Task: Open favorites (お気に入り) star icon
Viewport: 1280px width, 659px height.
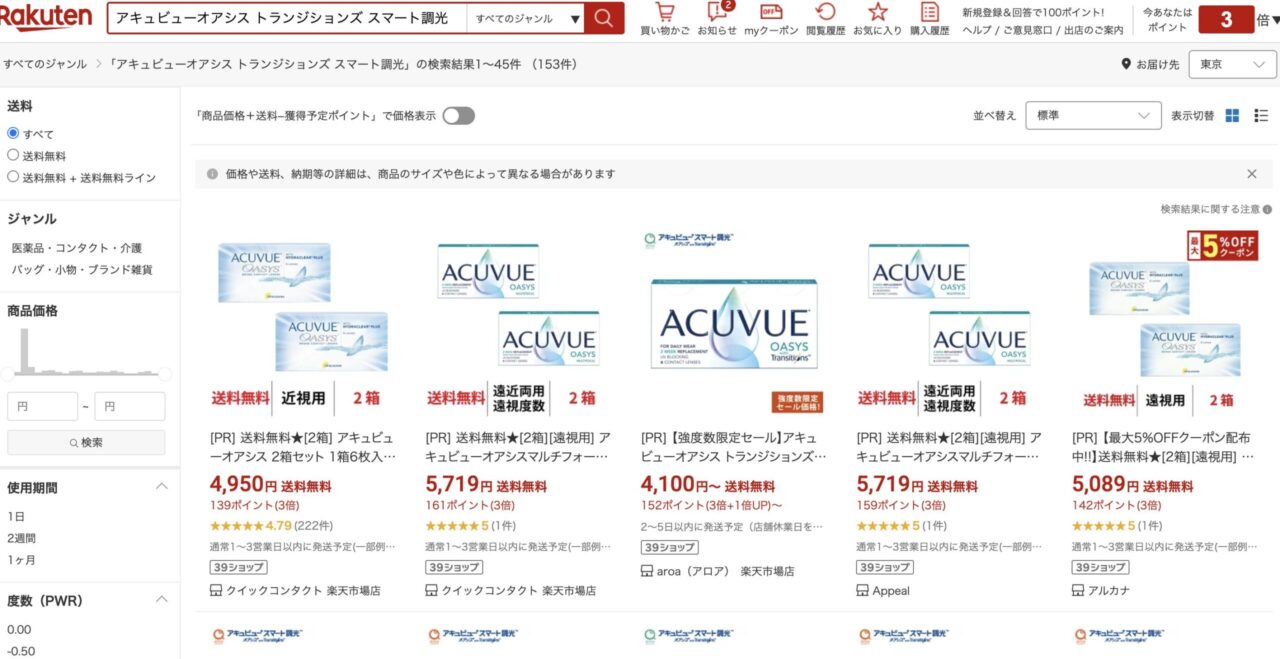Action: 877,12
